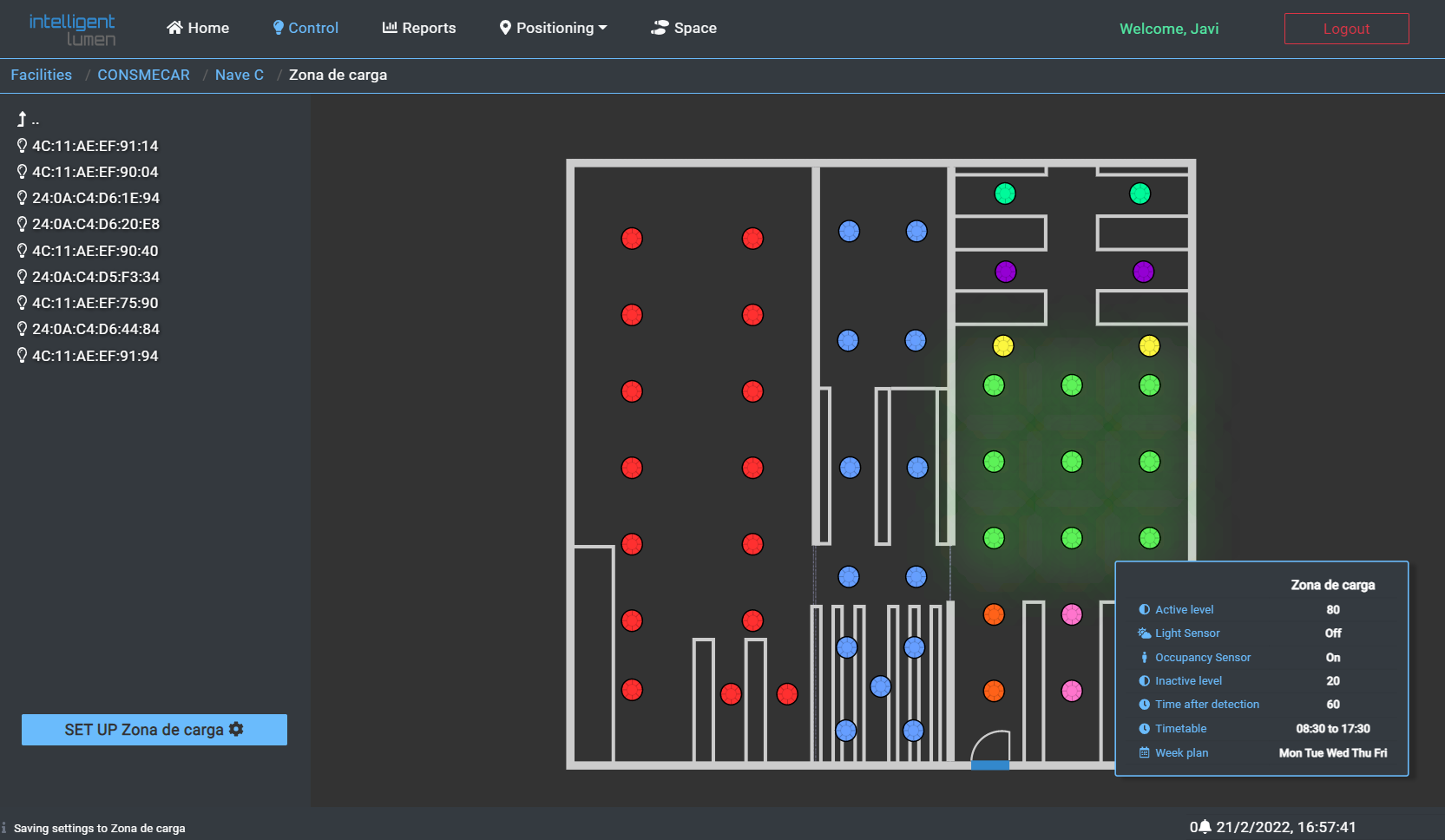The height and width of the screenshot is (840, 1445).
Task: Go to CONSMECAR breadcrumb link
Action: tap(143, 75)
